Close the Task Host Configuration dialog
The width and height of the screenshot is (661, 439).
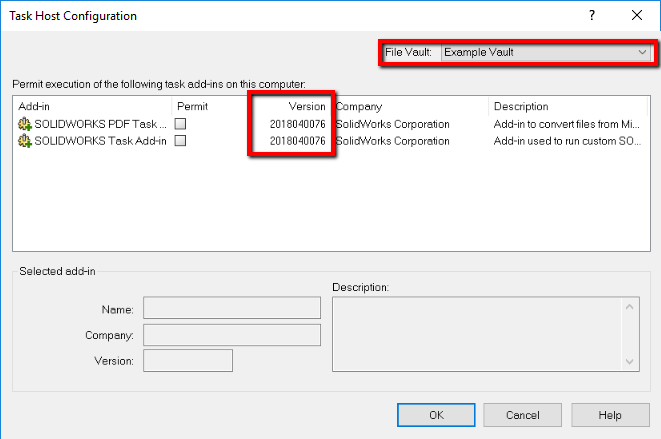(637, 16)
